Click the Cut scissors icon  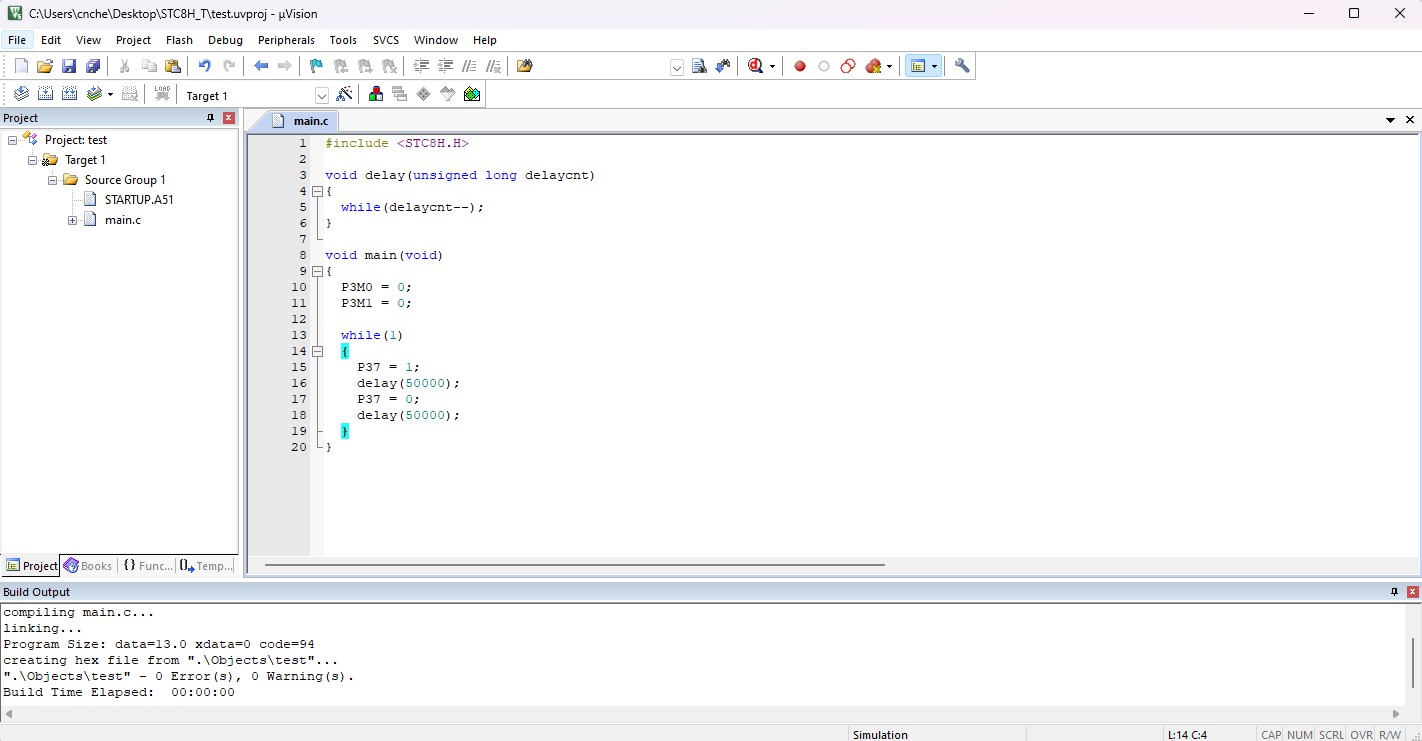[x=125, y=66]
